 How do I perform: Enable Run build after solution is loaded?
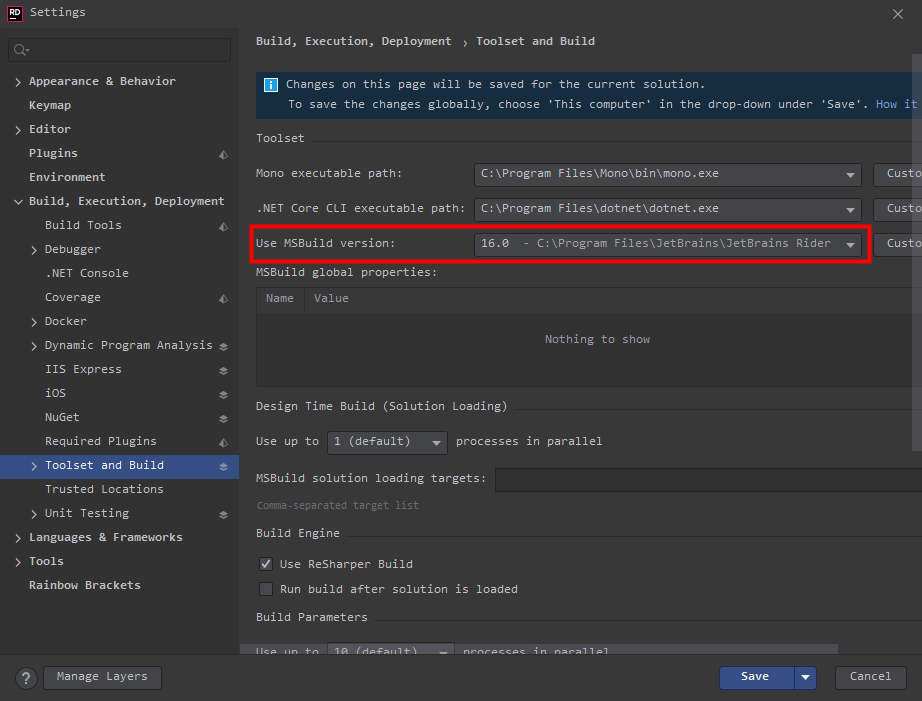[266, 589]
